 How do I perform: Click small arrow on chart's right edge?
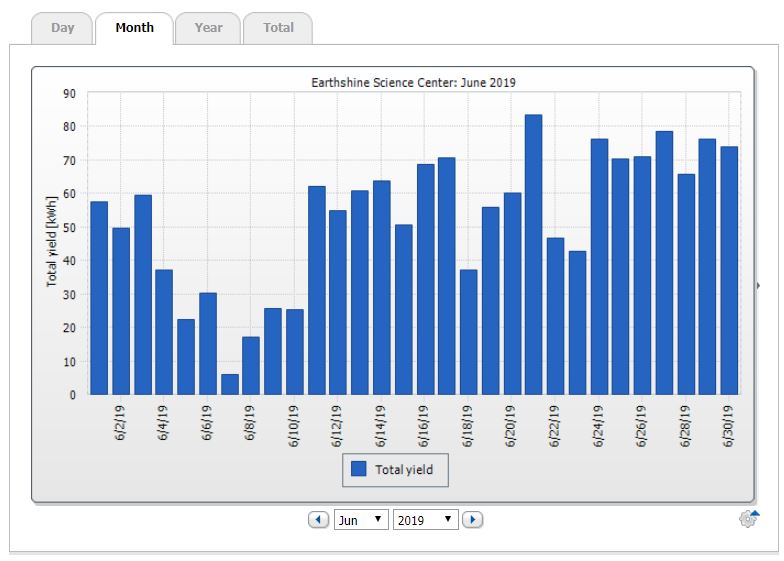758,286
